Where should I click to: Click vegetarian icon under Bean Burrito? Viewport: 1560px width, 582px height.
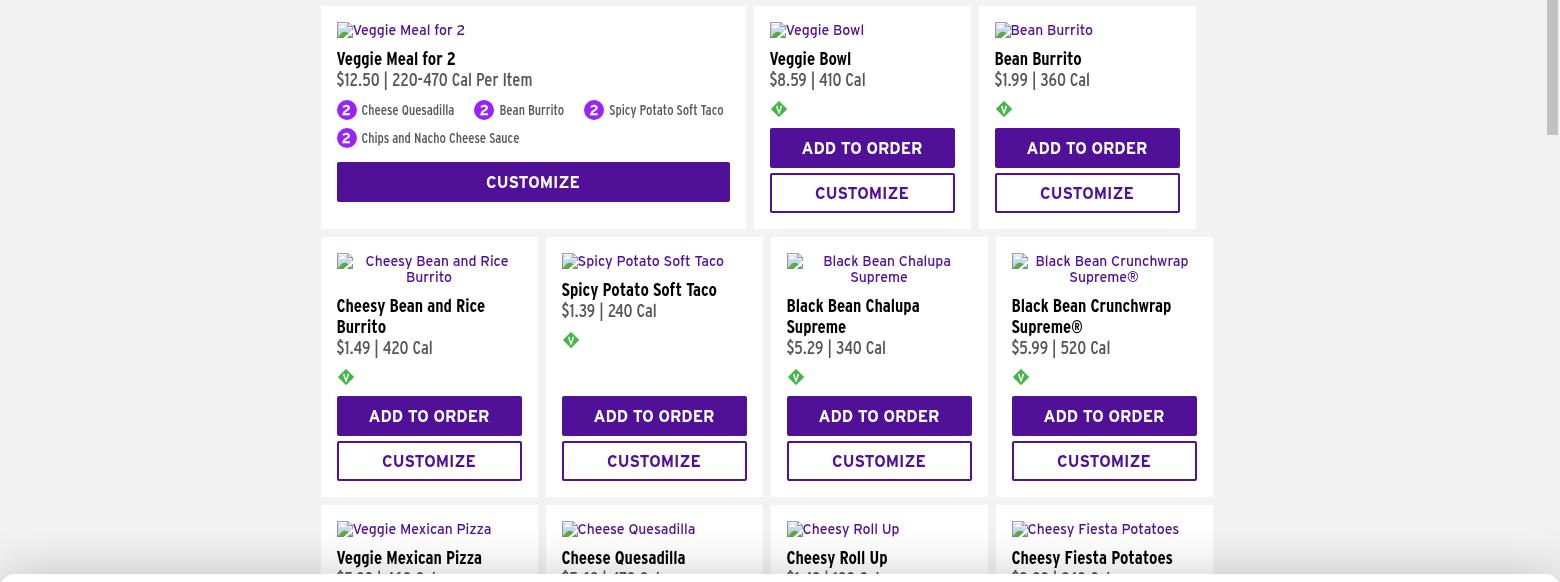pos(1004,109)
